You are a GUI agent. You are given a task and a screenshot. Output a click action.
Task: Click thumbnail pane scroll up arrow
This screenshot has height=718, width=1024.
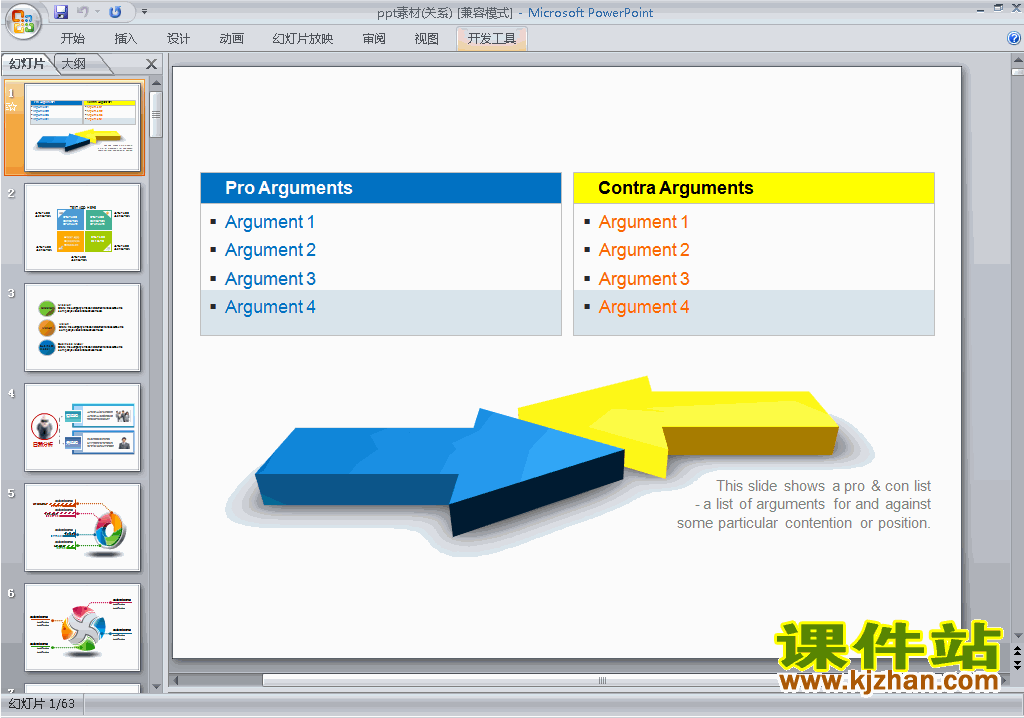tap(156, 84)
